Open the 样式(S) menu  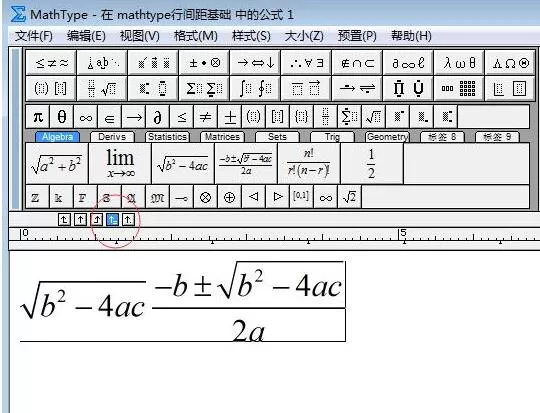click(x=251, y=36)
